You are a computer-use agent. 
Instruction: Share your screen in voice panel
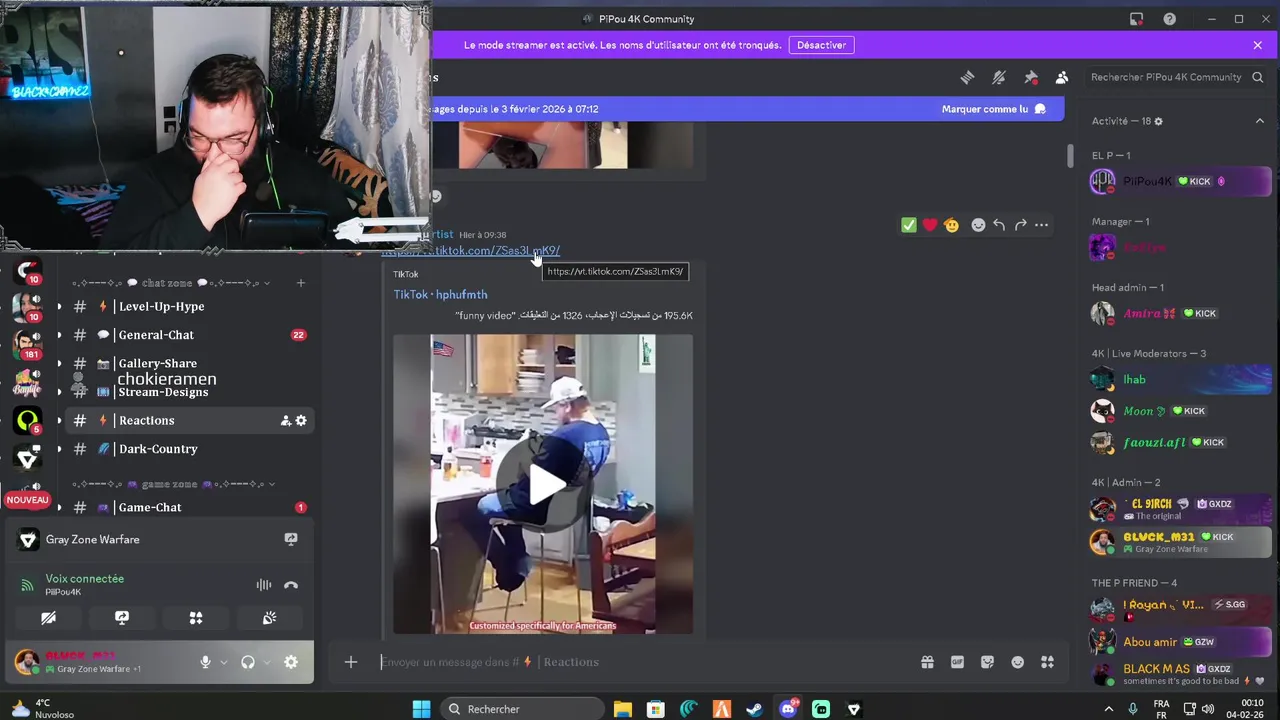pyautogui.click(x=122, y=618)
